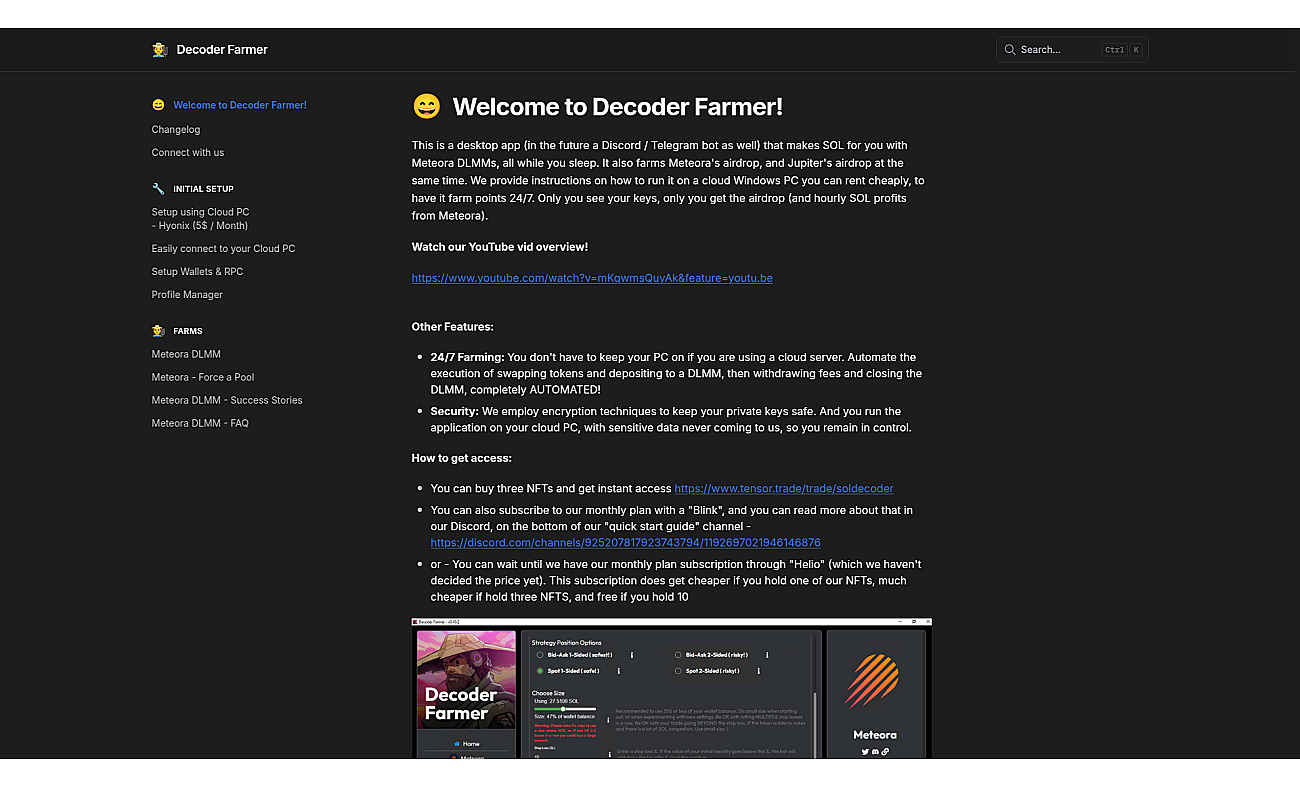
Task: Select Bid-Ask 2-Sided (risky) radio button
Action: pyautogui.click(x=678, y=655)
